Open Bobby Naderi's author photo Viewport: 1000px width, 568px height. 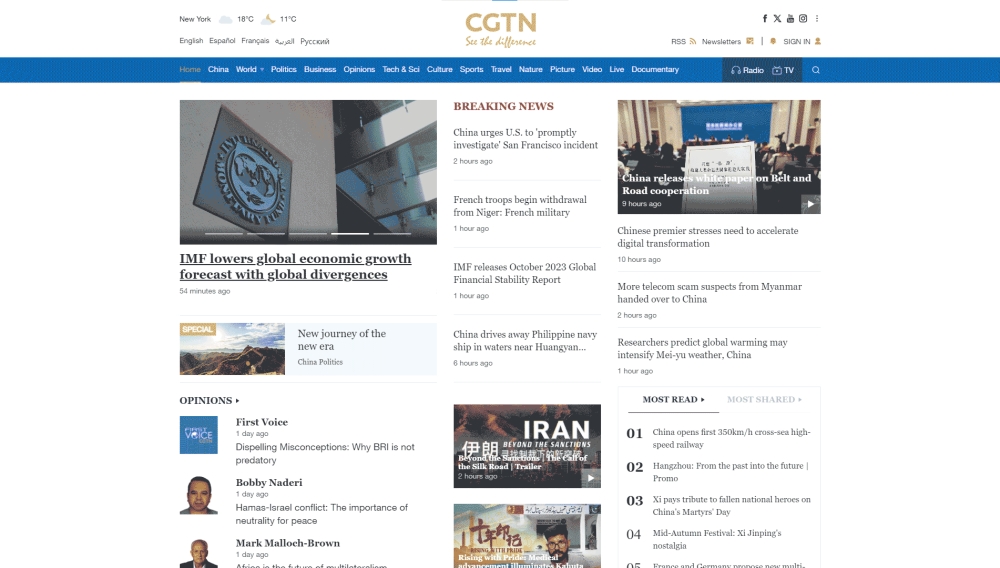click(x=198, y=495)
